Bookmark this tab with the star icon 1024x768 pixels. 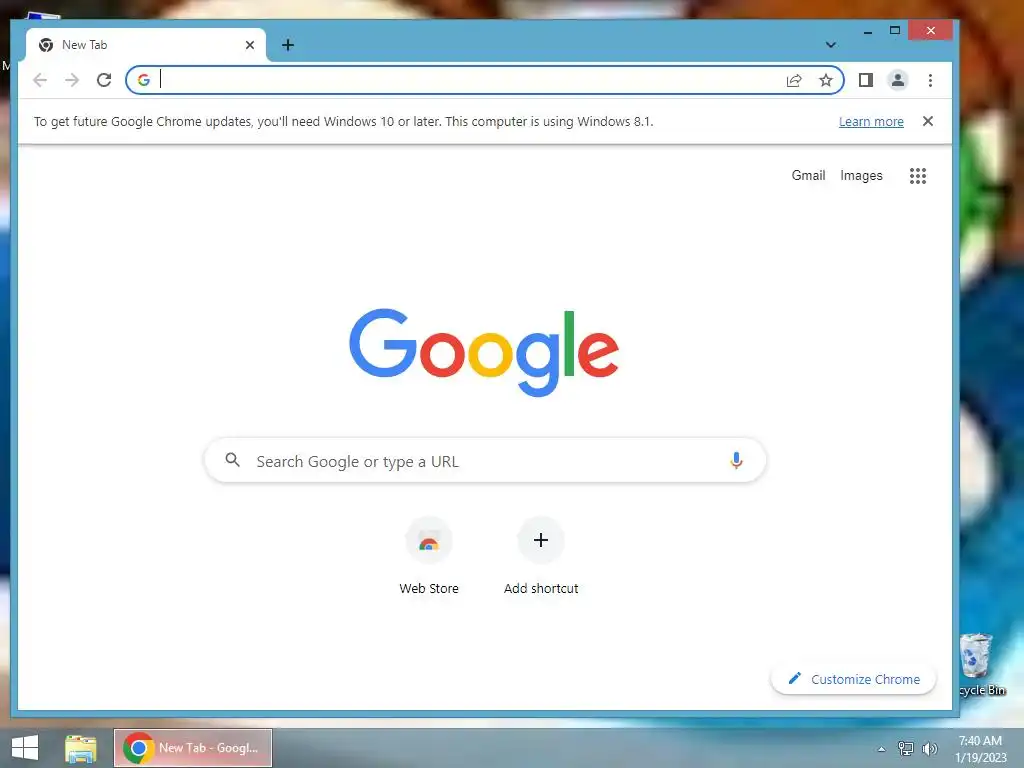coord(825,80)
